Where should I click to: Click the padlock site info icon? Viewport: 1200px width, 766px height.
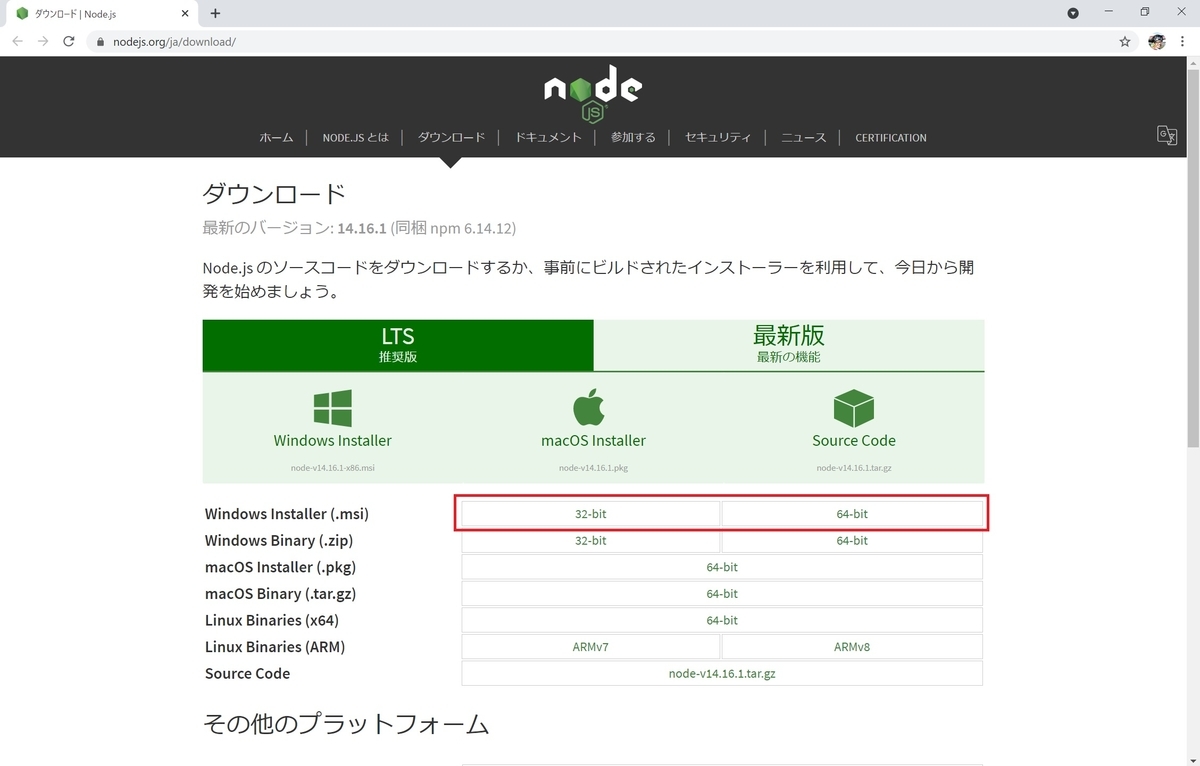pos(100,42)
